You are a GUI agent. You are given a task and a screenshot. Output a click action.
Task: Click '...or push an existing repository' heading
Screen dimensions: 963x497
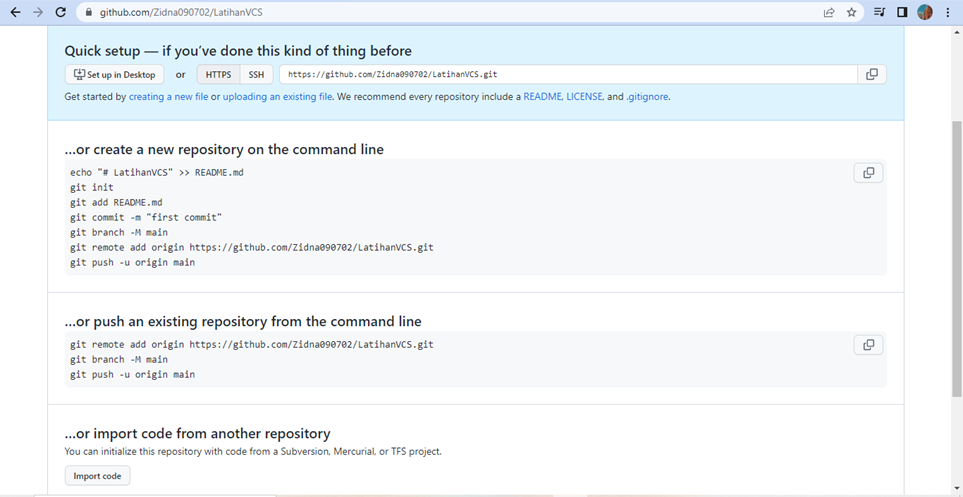(243, 321)
